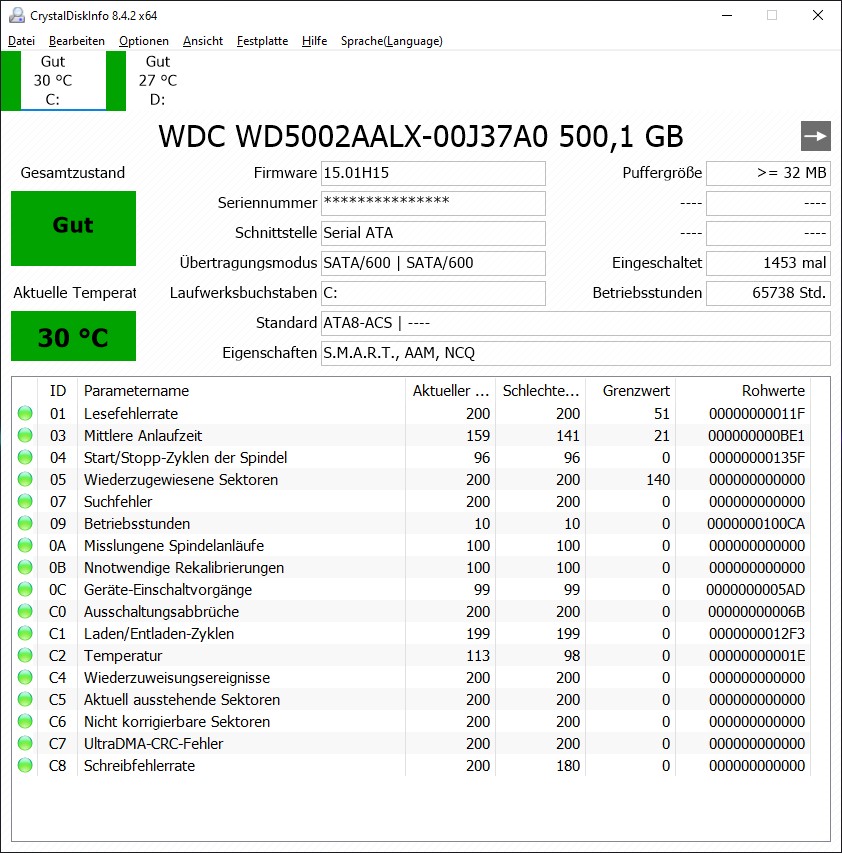The image size is (842, 853).
Task: Click the Eigenschaften field S.M.A.R.T., AAM, NCQ
Action: tap(575, 353)
